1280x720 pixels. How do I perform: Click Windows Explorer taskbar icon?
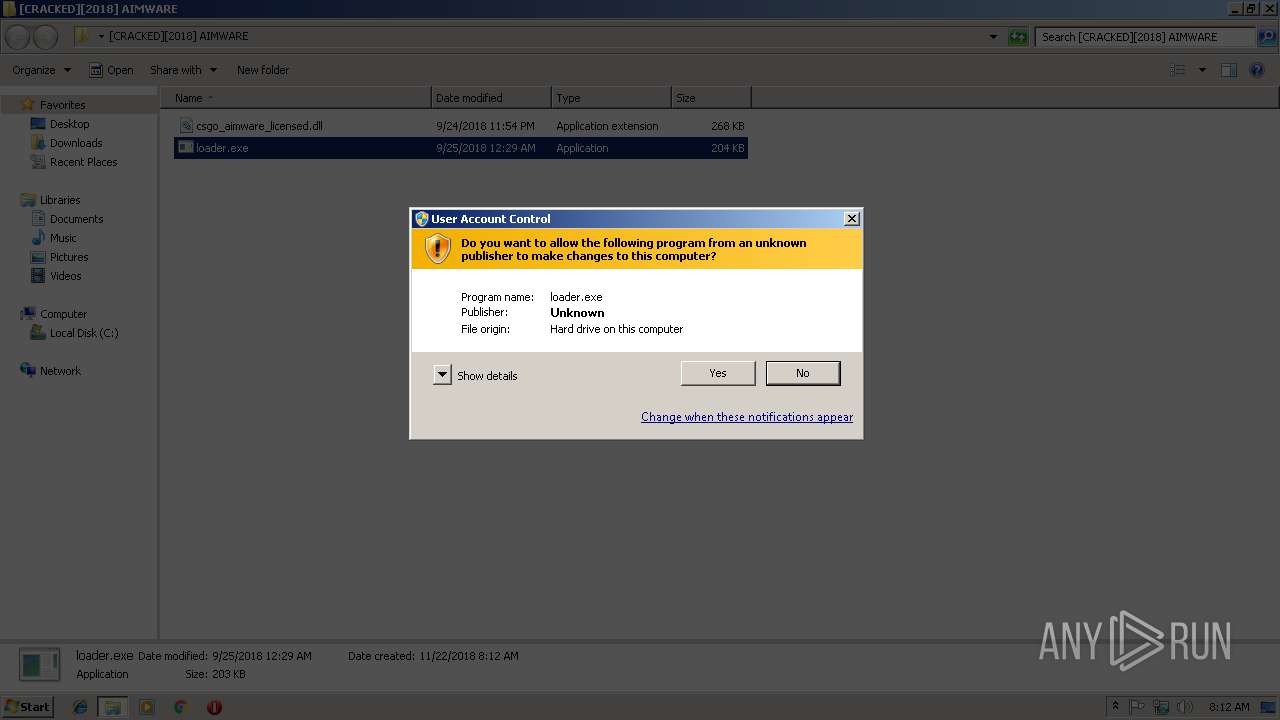[x=113, y=707]
